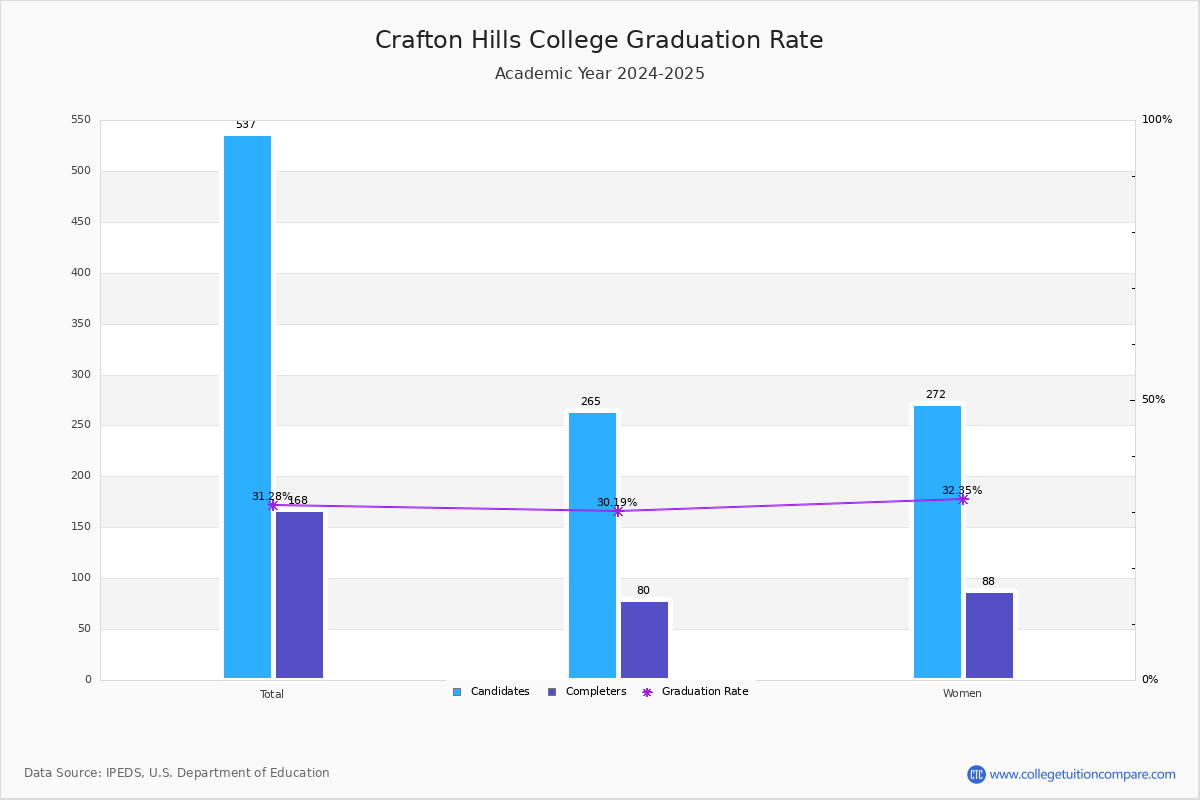Toggle the Completers series legend label

coord(596,692)
